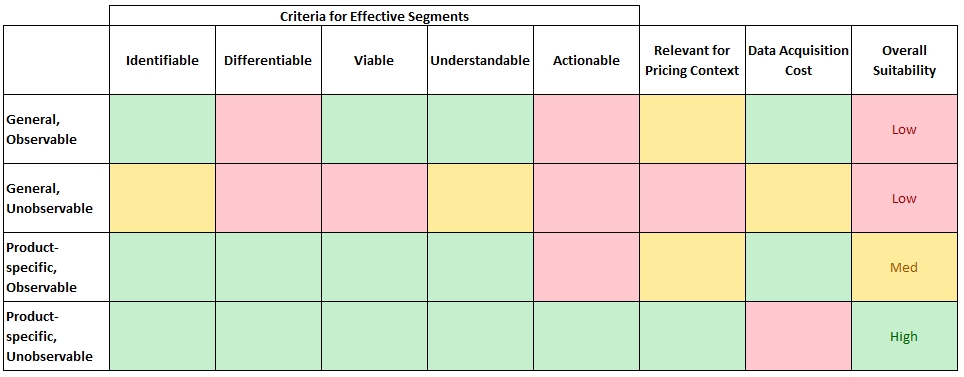Select the Med suitability cell
The height and width of the screenshot is (377, 964).
point(904,267)
